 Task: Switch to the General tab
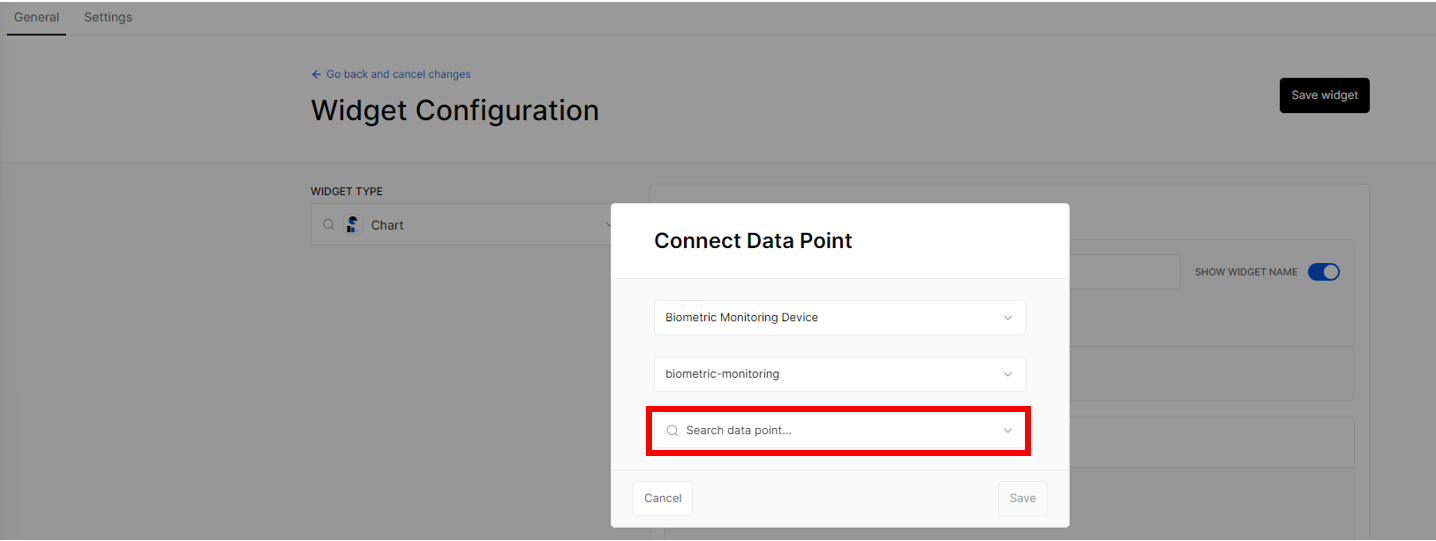36,17
